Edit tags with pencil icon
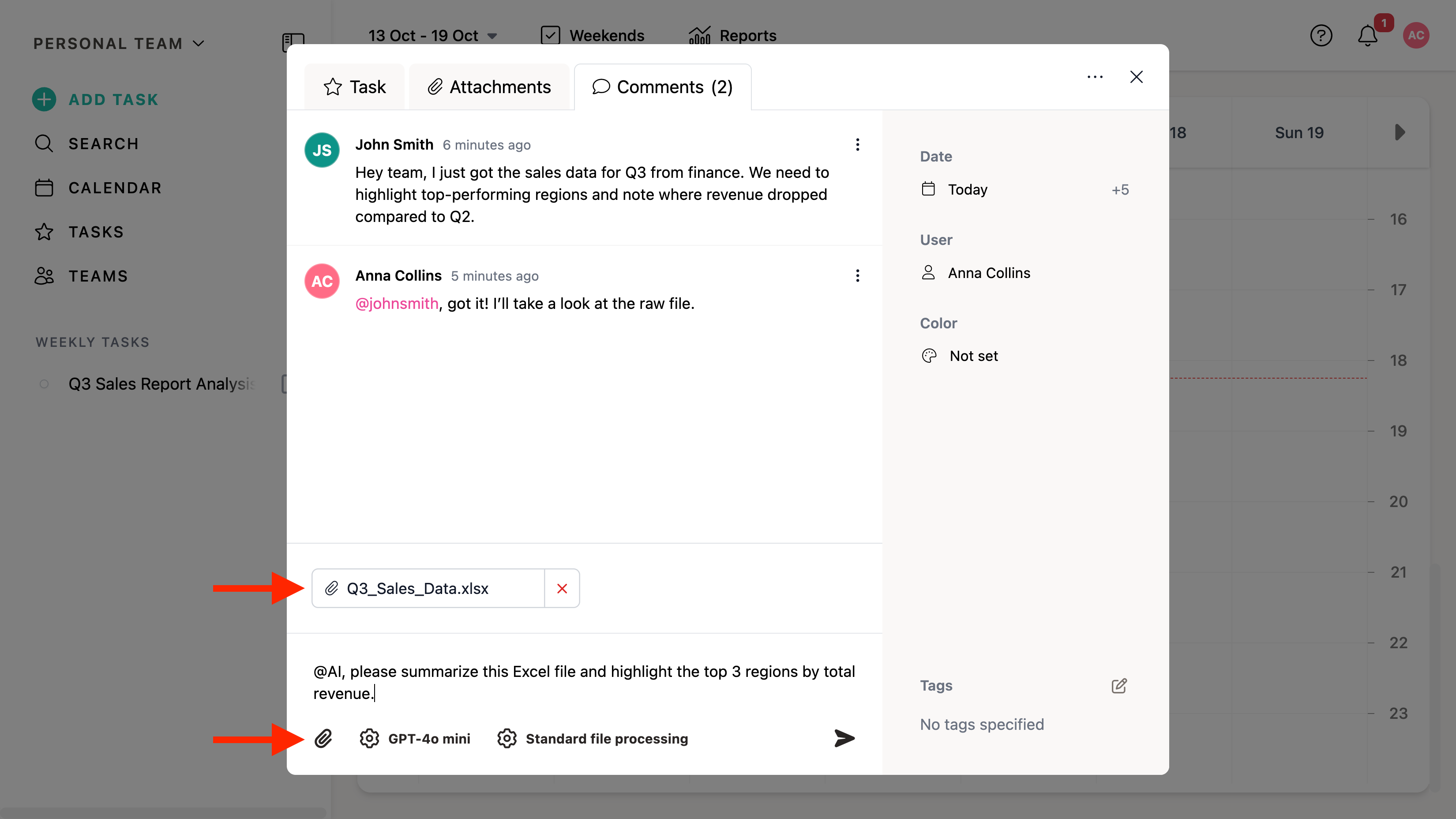This screenshot has height=819, width=1456. tap(1119, 686)
